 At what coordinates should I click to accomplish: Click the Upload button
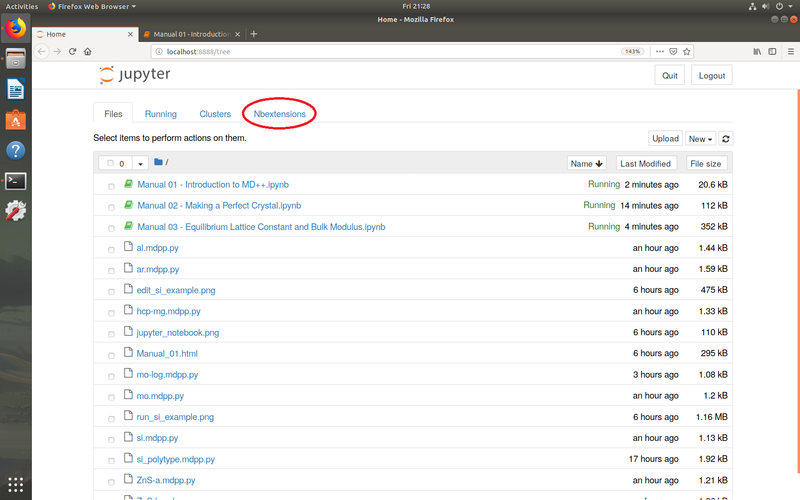[665, 139]
